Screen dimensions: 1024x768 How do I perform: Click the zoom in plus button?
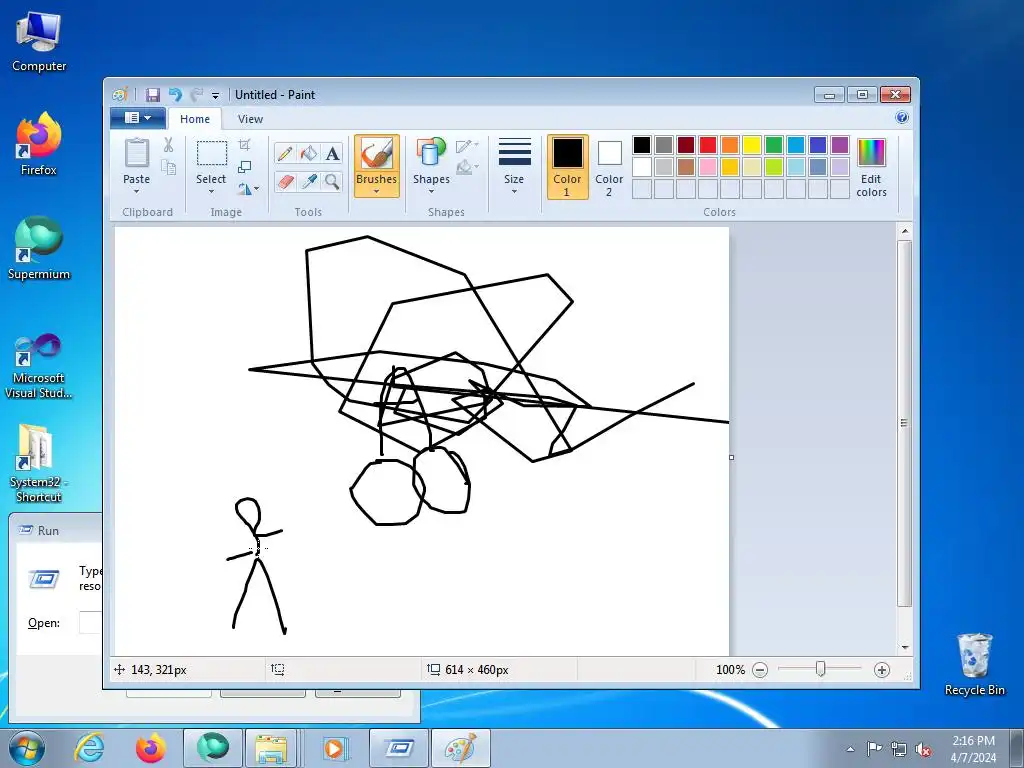[882, 670]
